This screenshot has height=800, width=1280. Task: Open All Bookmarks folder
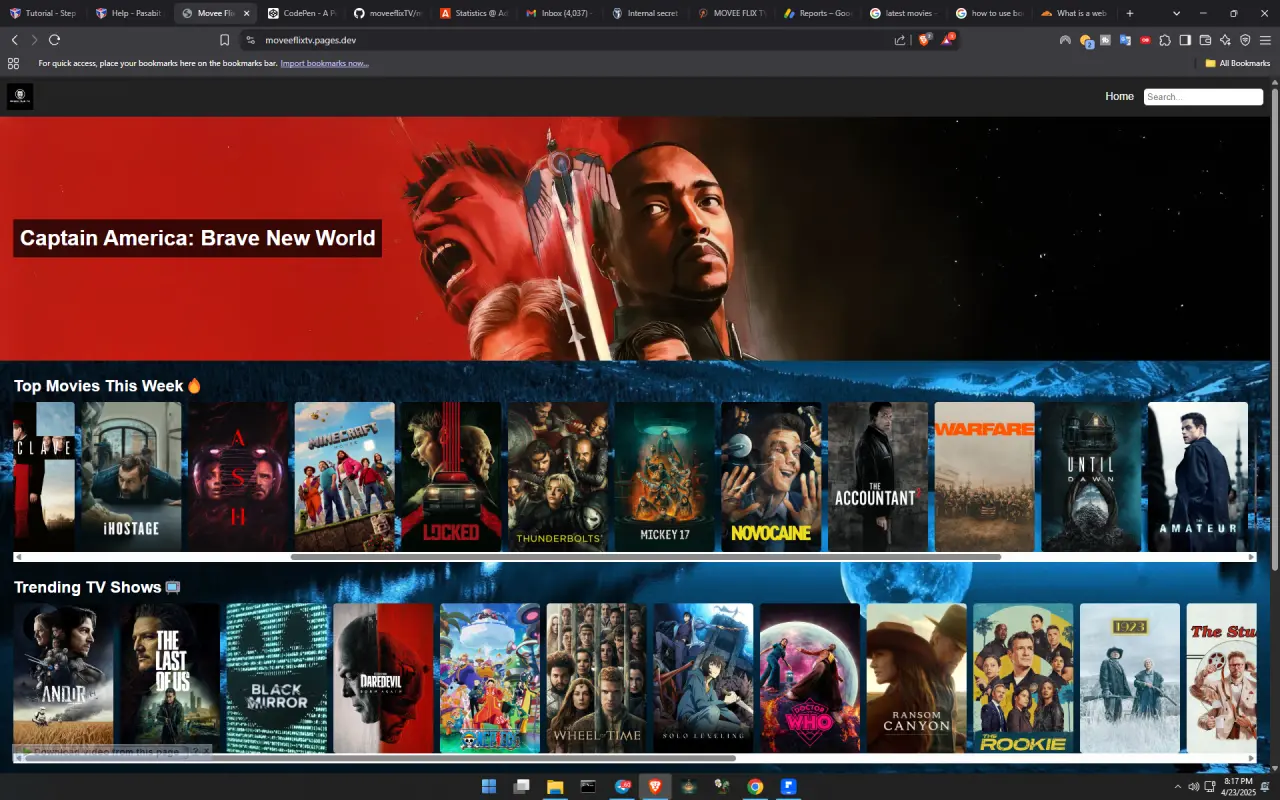coord(1237,63)
